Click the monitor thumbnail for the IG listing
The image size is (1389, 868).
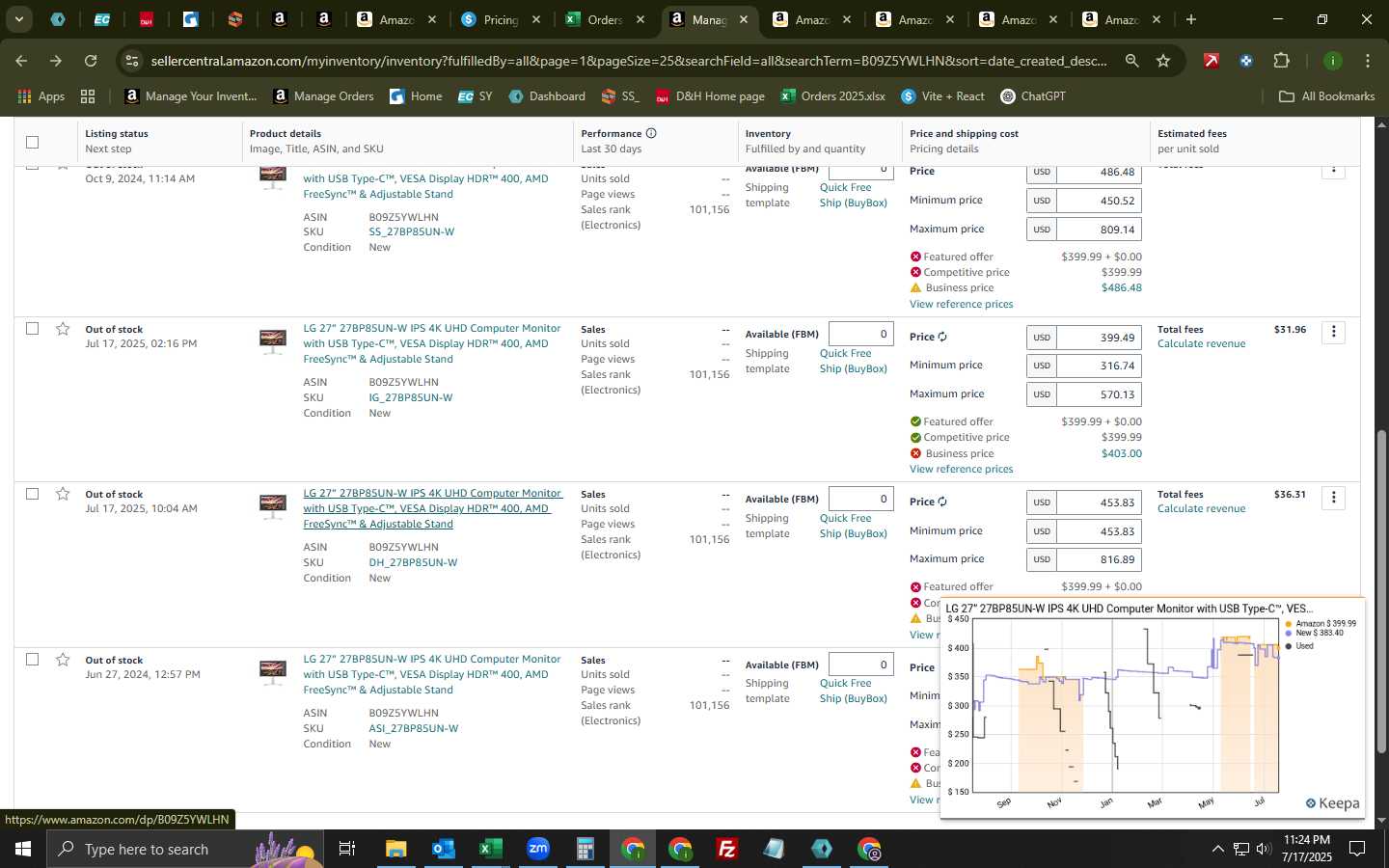(273, 341)
